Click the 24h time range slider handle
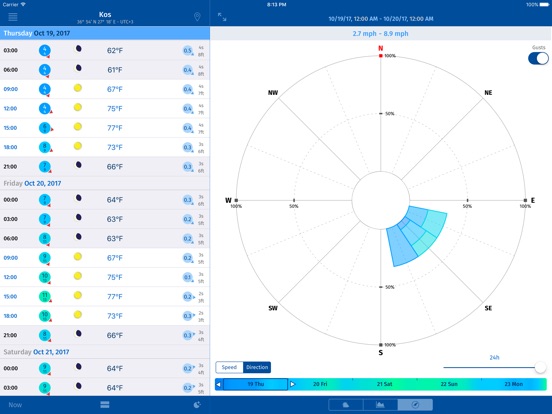 (x=540, y=368)
